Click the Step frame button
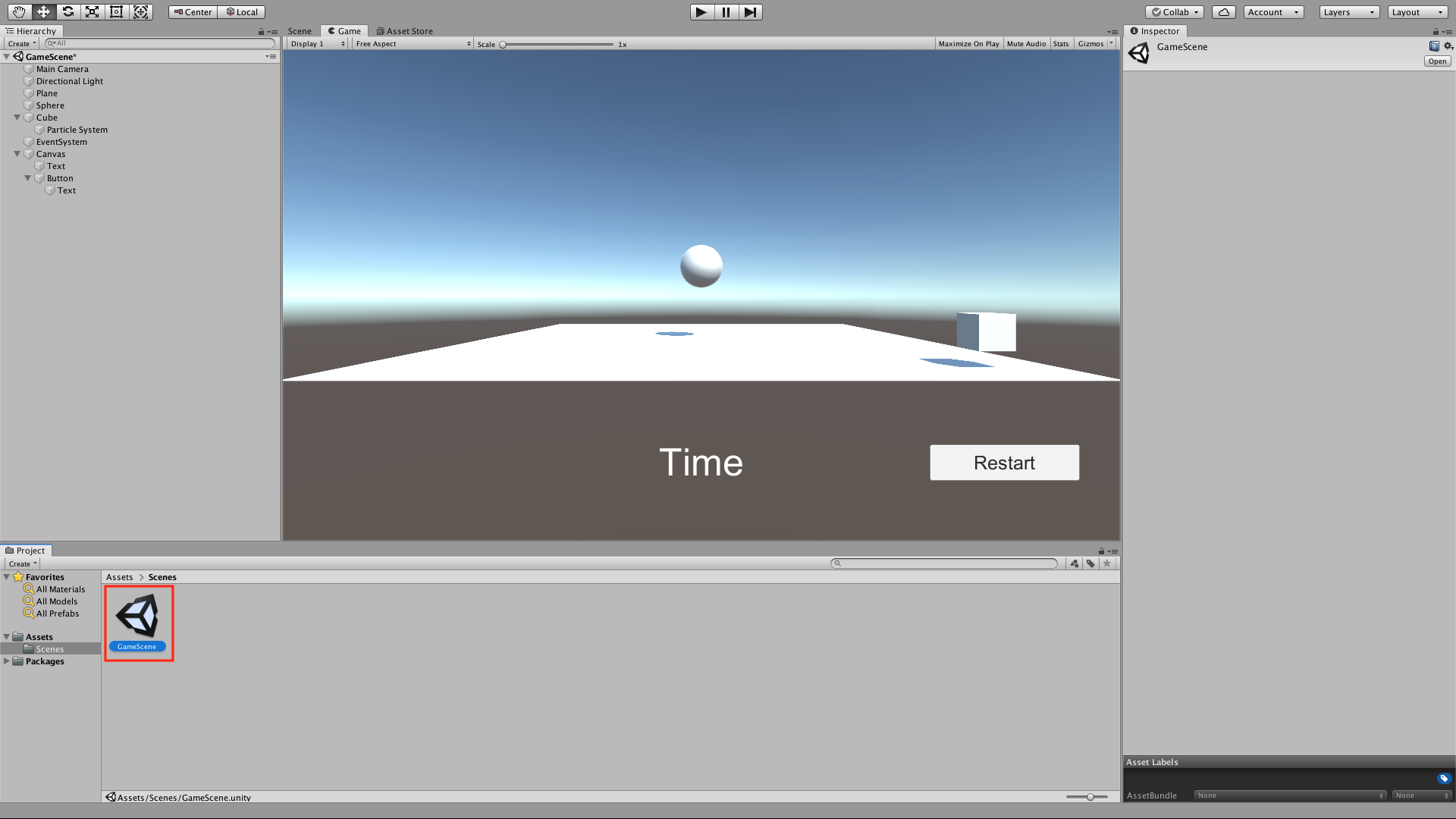This screenshot has height=819, width=1456. pos(750,12)
